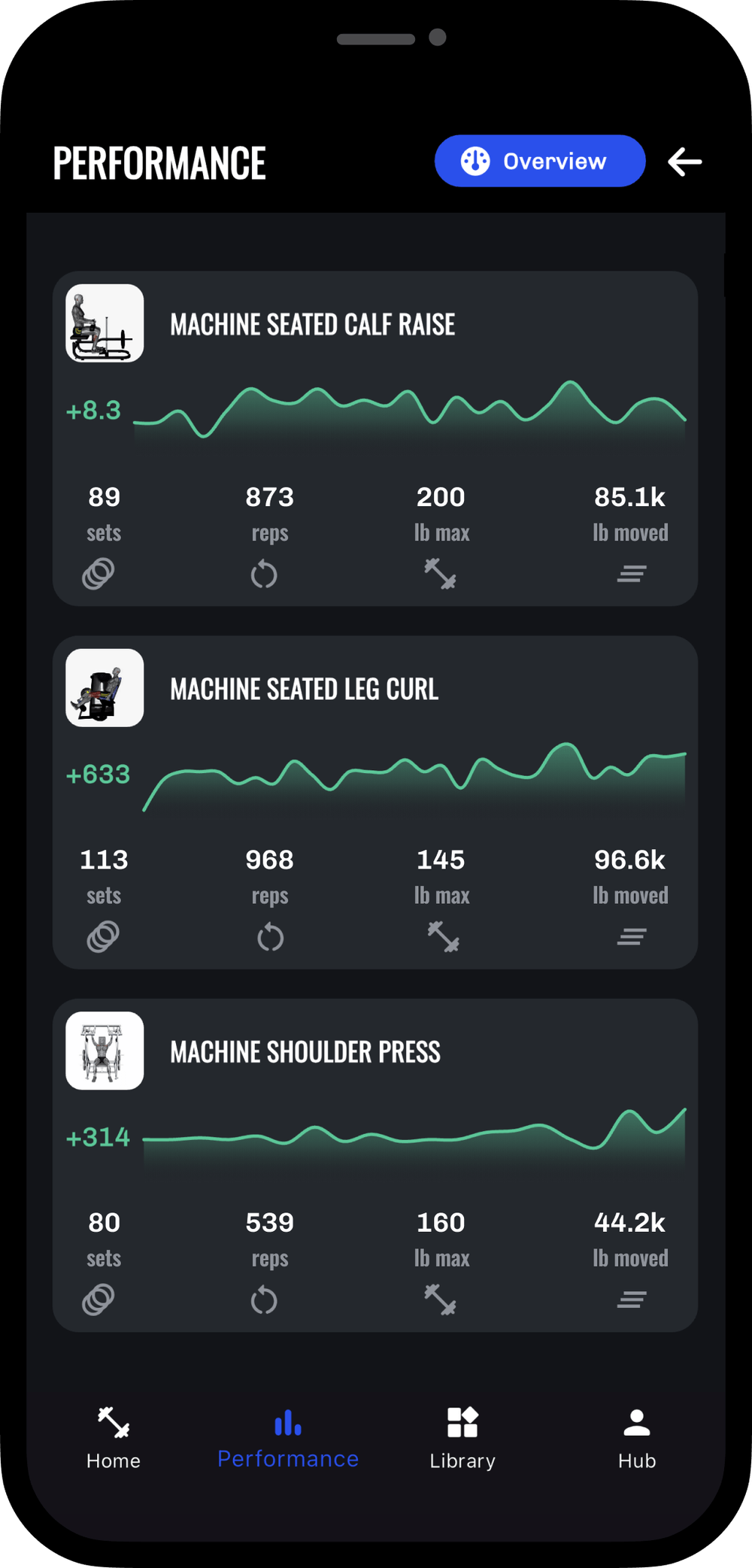
Task: Switch to the Home tab
Action: 113,1439
